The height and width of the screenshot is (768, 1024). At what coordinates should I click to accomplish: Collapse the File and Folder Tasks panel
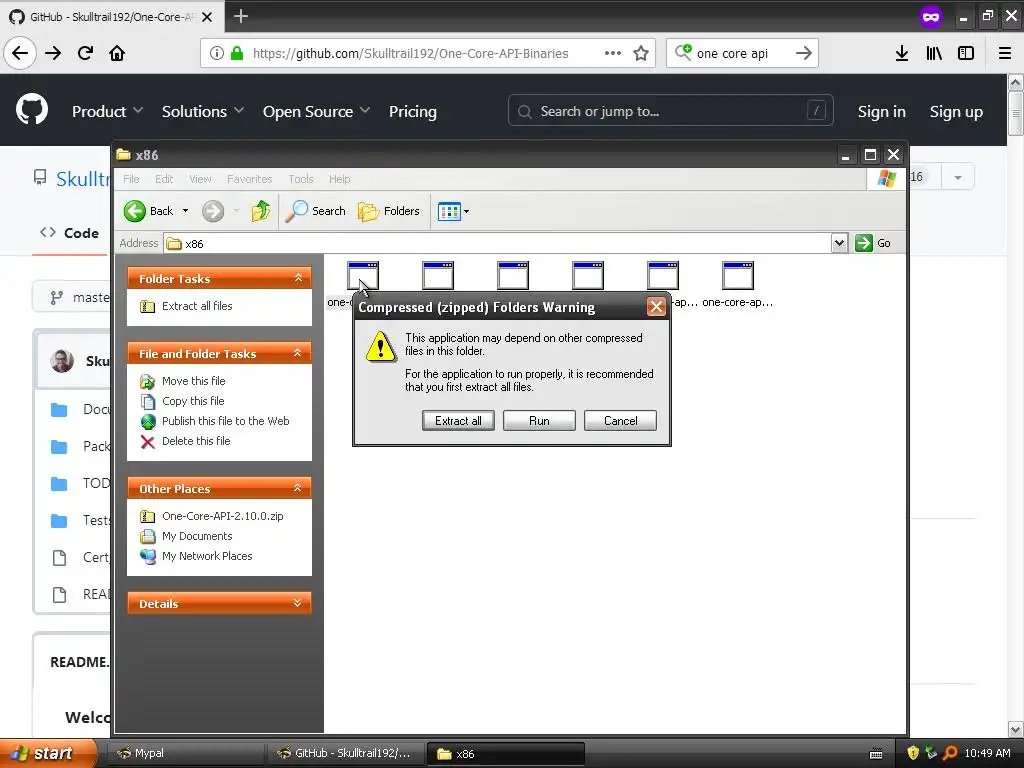(x=297, y=353)
